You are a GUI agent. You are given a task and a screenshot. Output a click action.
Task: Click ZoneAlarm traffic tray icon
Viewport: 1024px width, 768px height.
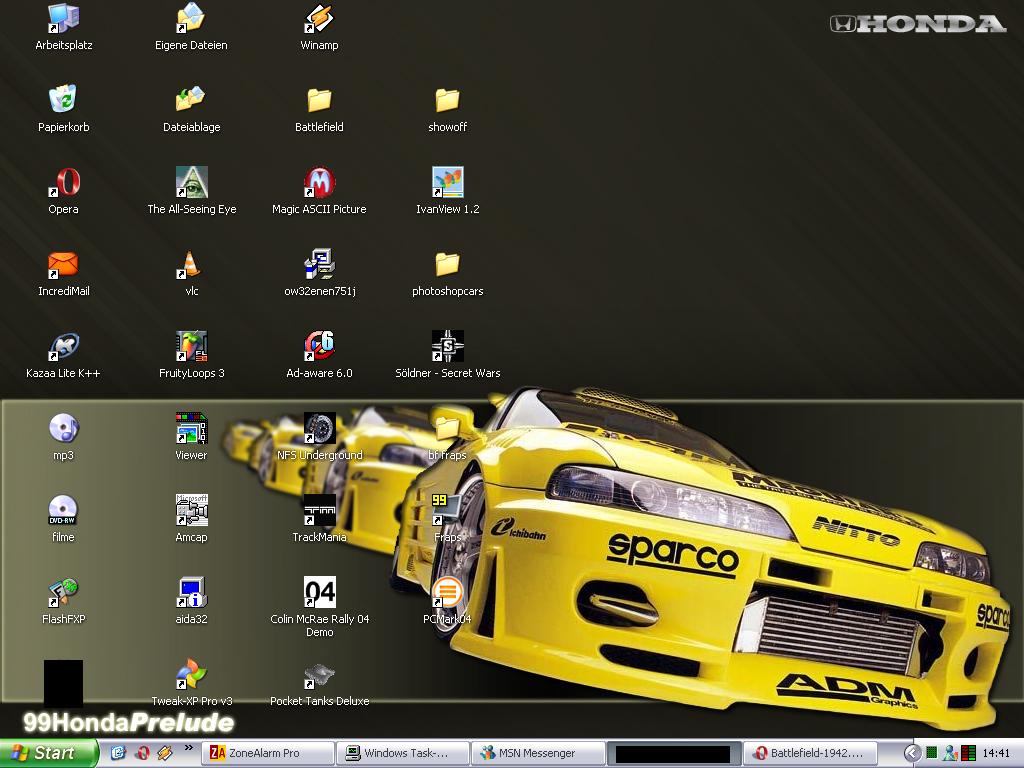pyautogui.click(x=969, y=754)
